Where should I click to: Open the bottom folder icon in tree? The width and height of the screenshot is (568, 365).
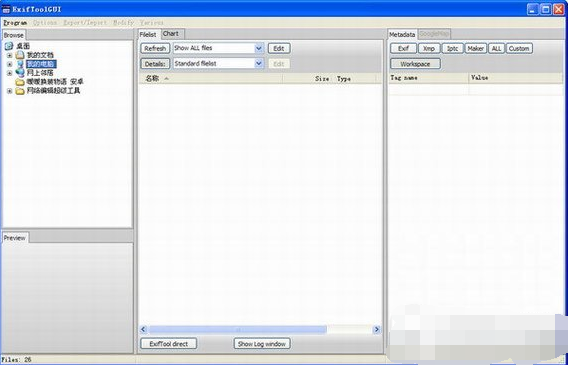pyautogui.click(x=20, y=91)
